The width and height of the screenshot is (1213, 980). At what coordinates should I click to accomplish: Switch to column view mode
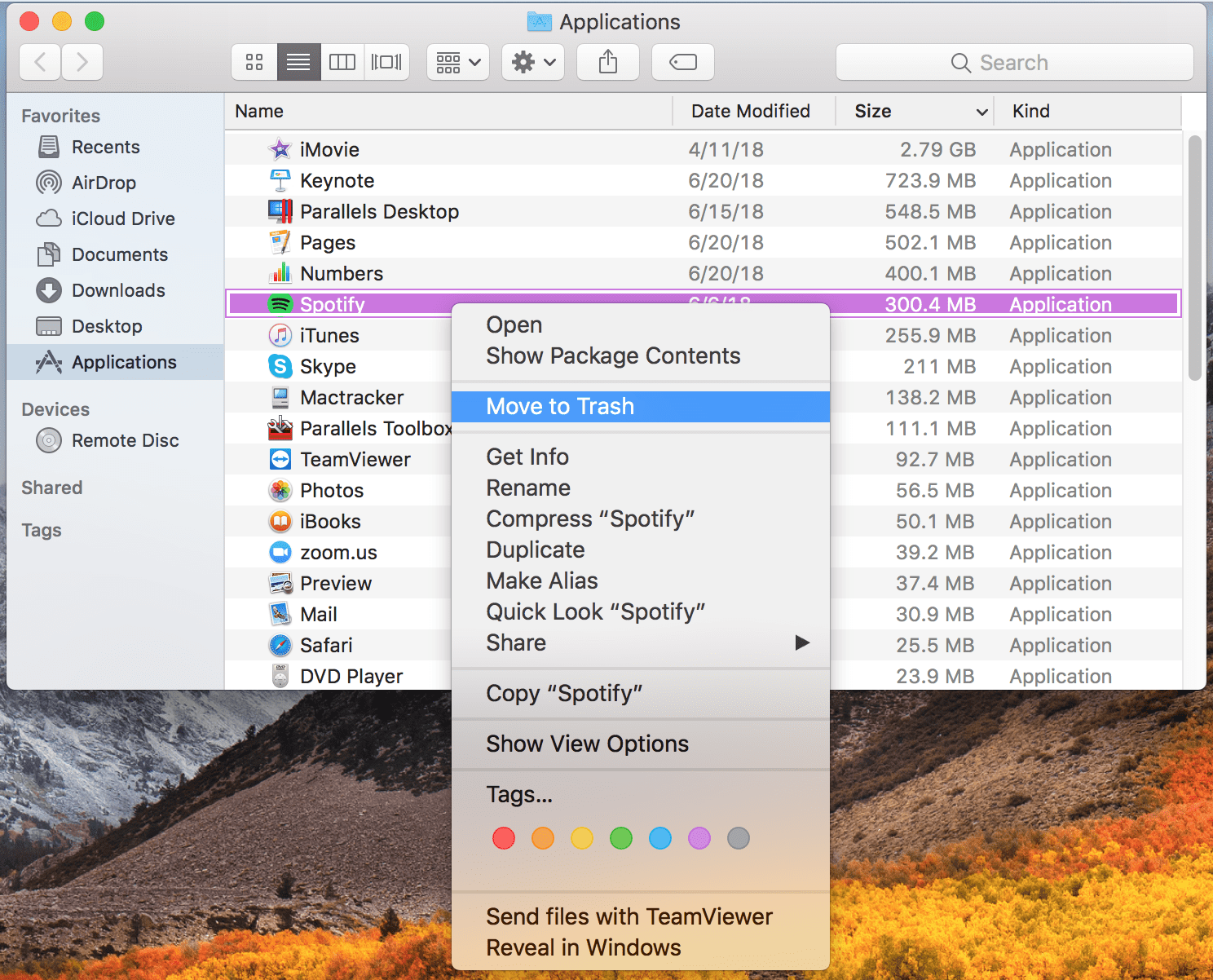(x=342, y=62)
